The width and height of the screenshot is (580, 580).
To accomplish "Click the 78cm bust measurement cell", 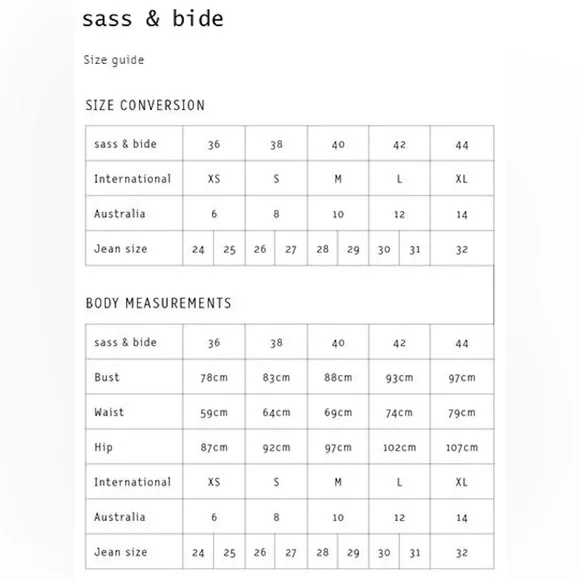I will pos(214,378).
